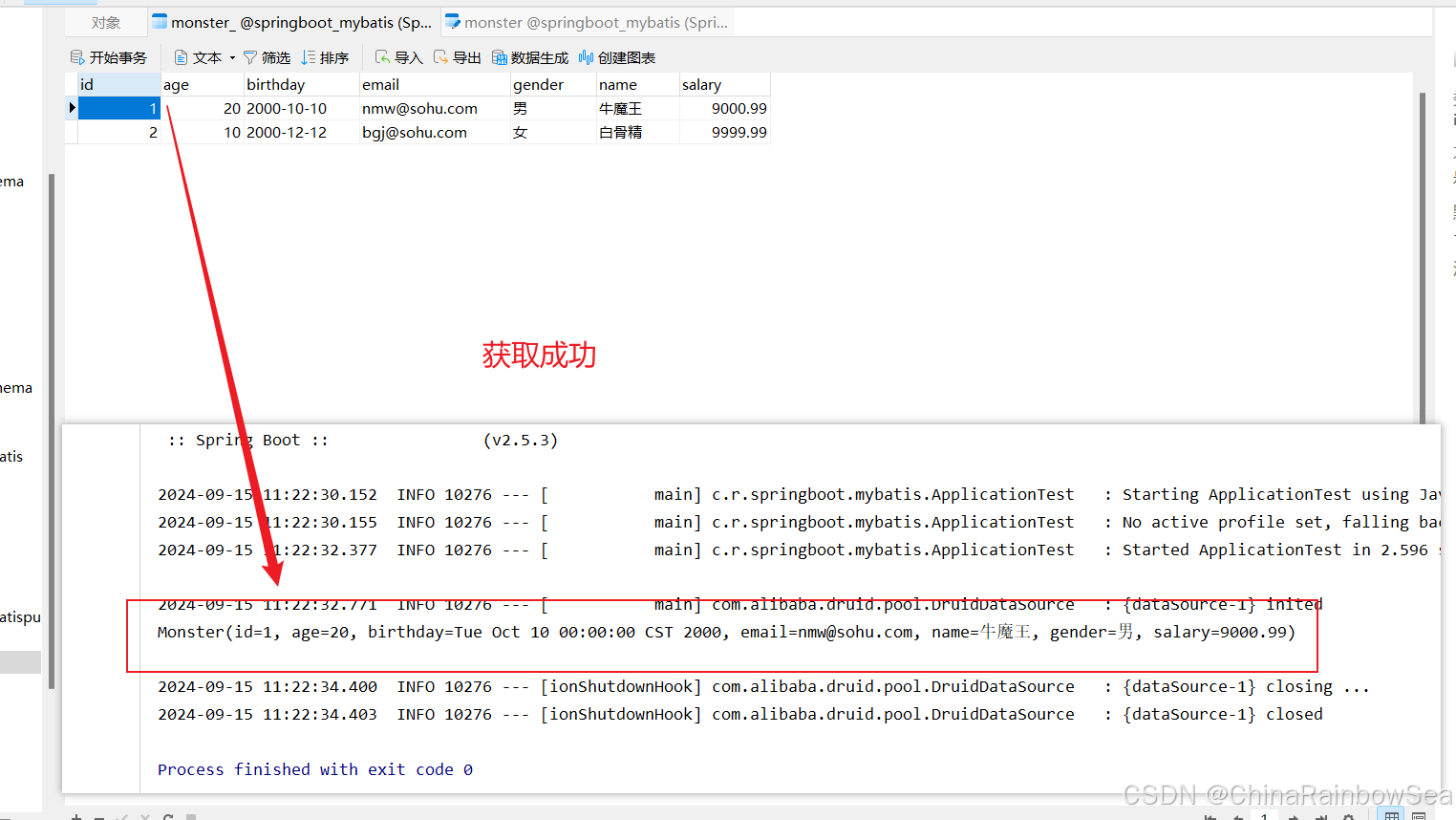
Task: Launch the 导入 import wizard
Action: (382, 58)
